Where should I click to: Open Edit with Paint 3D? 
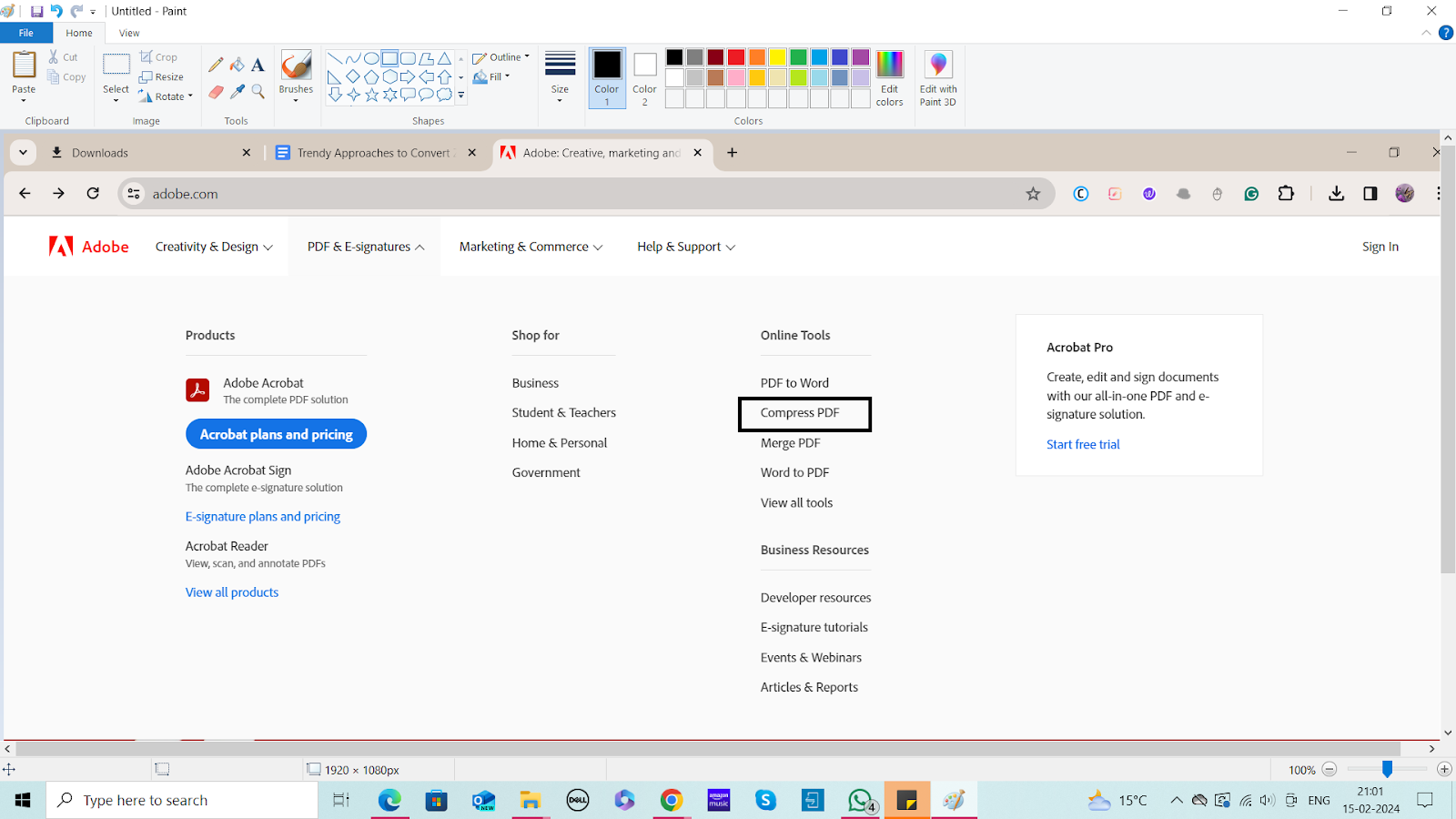pos(938,78)
